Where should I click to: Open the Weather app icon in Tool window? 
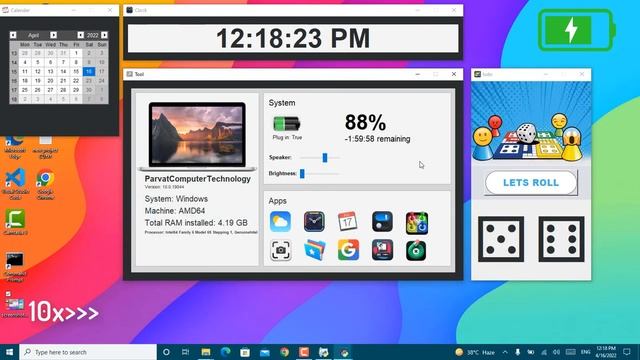pyautogui.click(x=280, y=222)
